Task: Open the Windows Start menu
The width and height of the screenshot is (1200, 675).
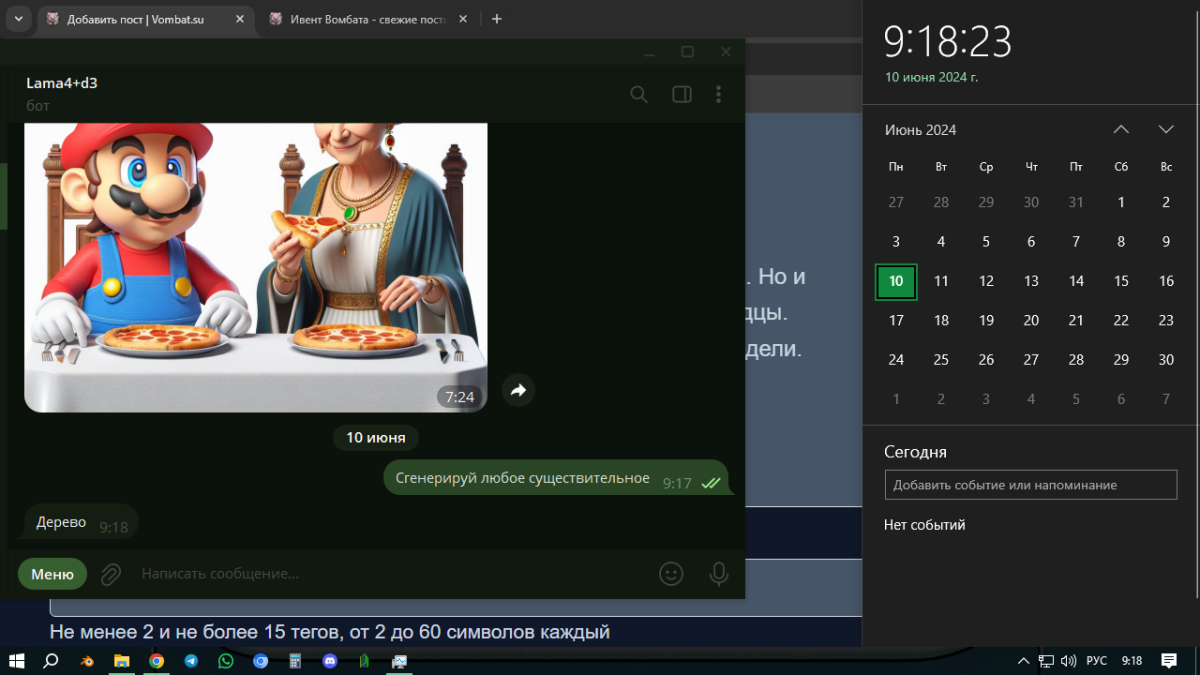Action: click(17, 661)
